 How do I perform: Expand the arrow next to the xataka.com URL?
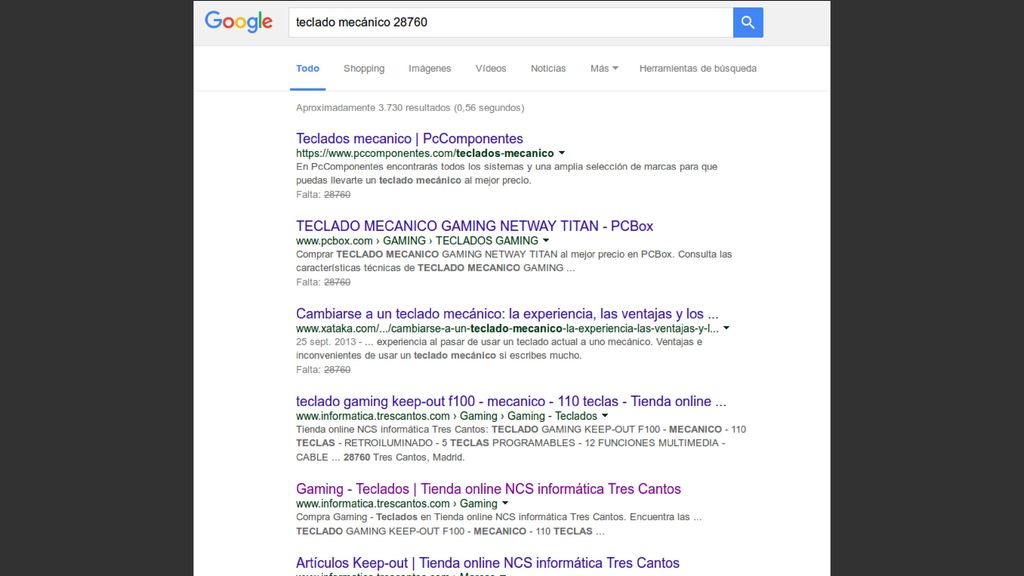tap(726, 328)
